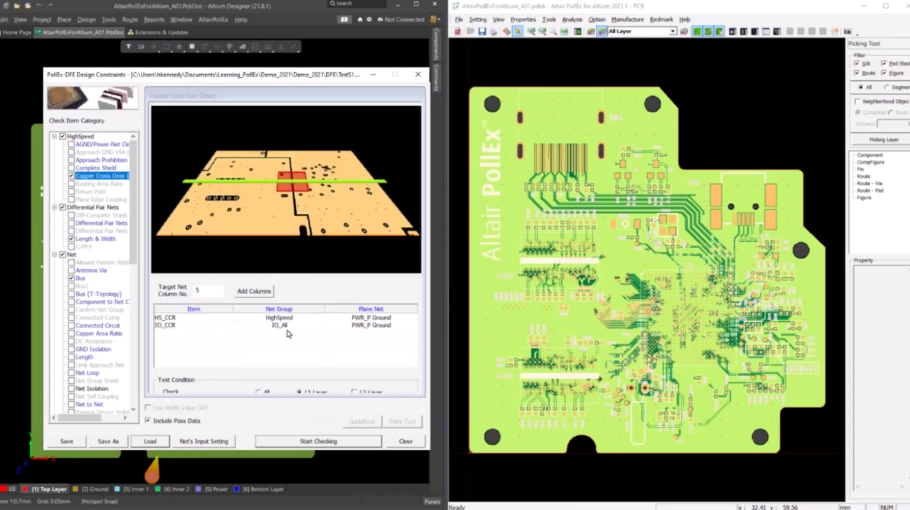Open the AltairPollEx menu in Altium
Image resolution: width=910 pixels, height=510 pixels.
[213, 19]
